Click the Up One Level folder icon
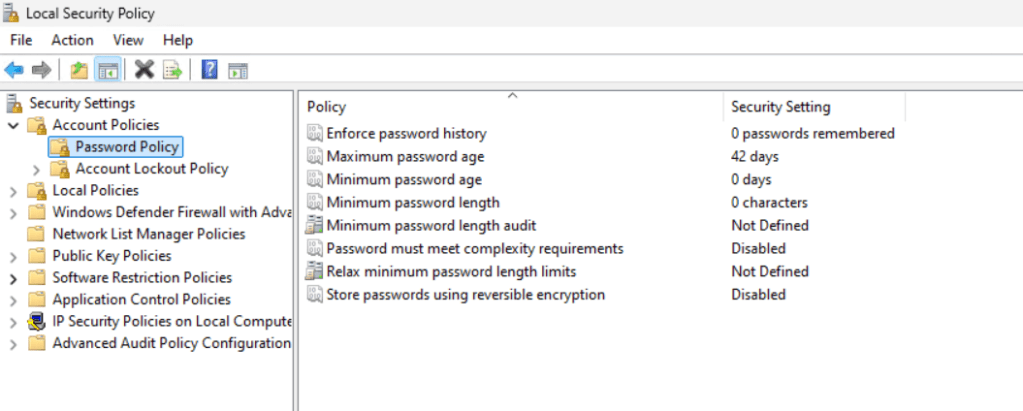 (79, 70)
